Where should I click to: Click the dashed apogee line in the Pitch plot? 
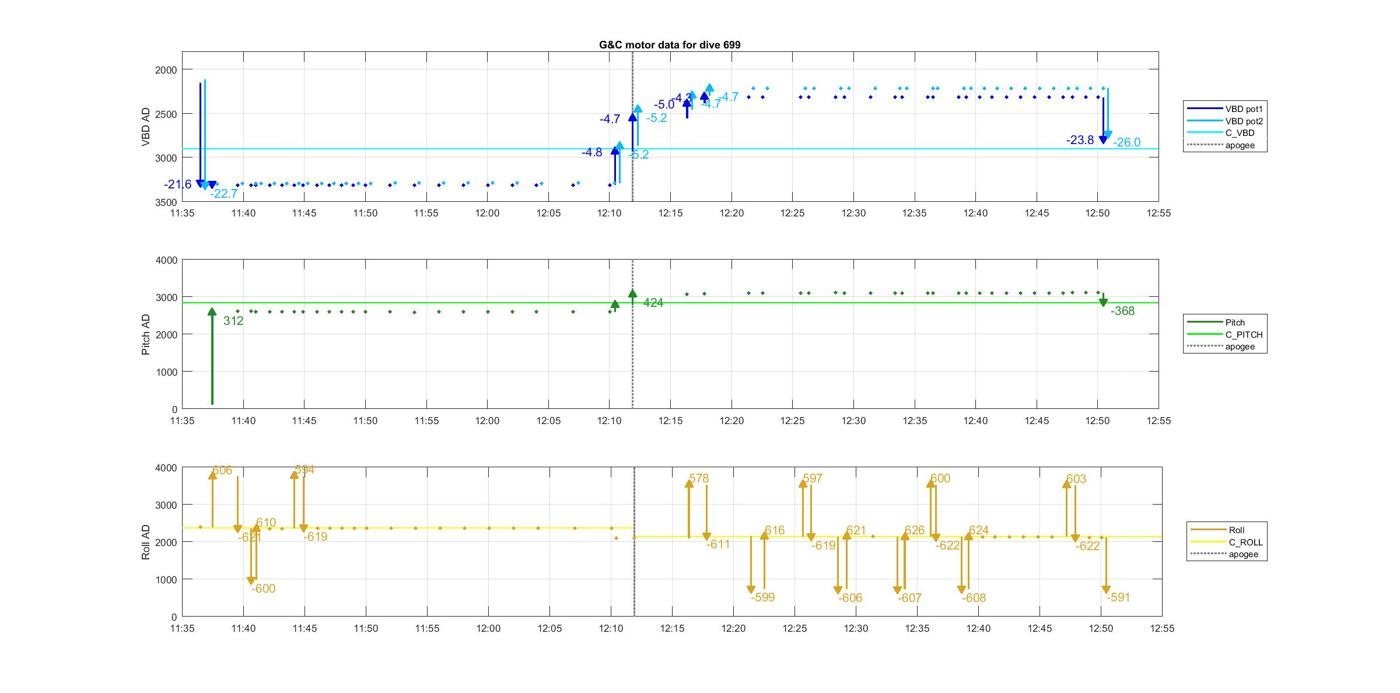(633, 335)
